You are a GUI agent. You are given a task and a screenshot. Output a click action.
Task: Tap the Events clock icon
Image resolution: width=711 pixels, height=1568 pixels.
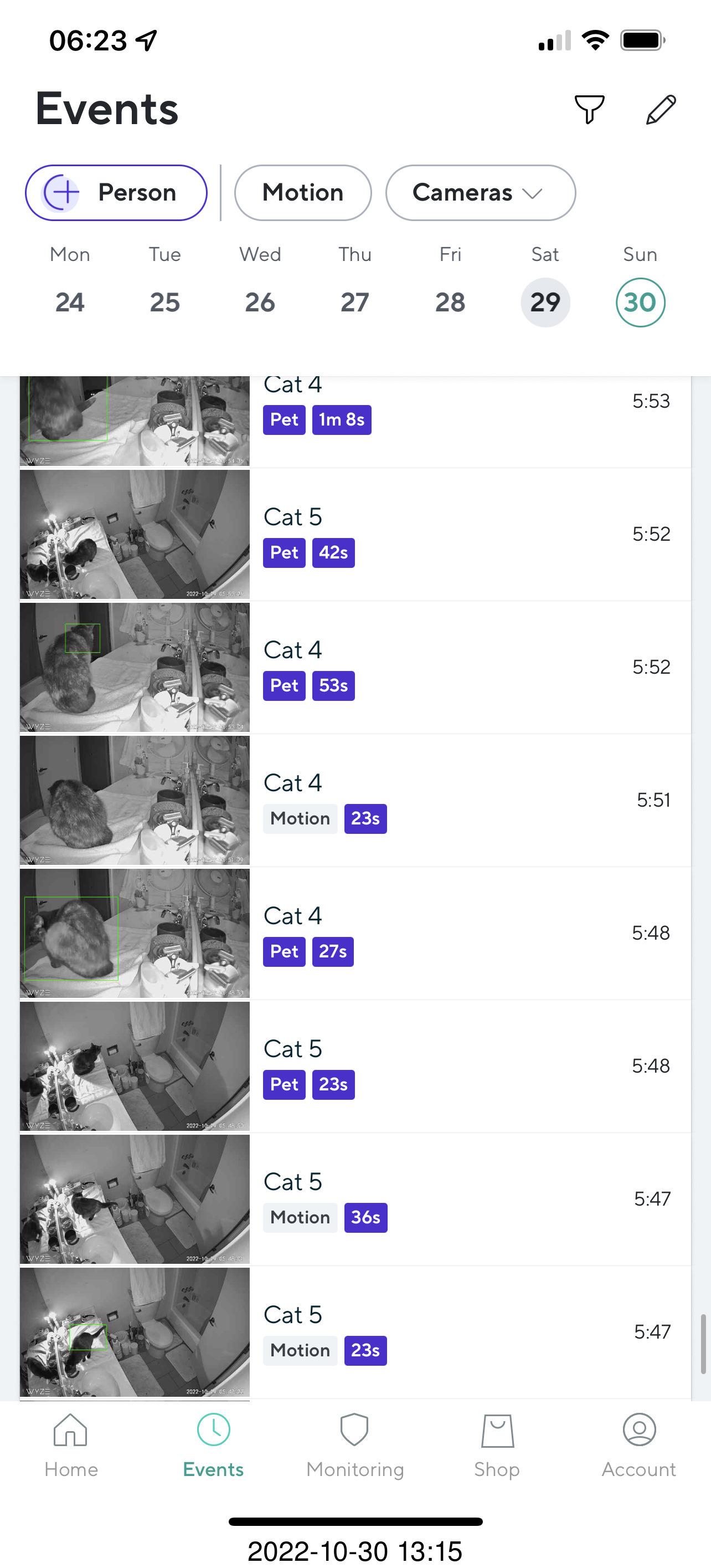[214, 1430]
